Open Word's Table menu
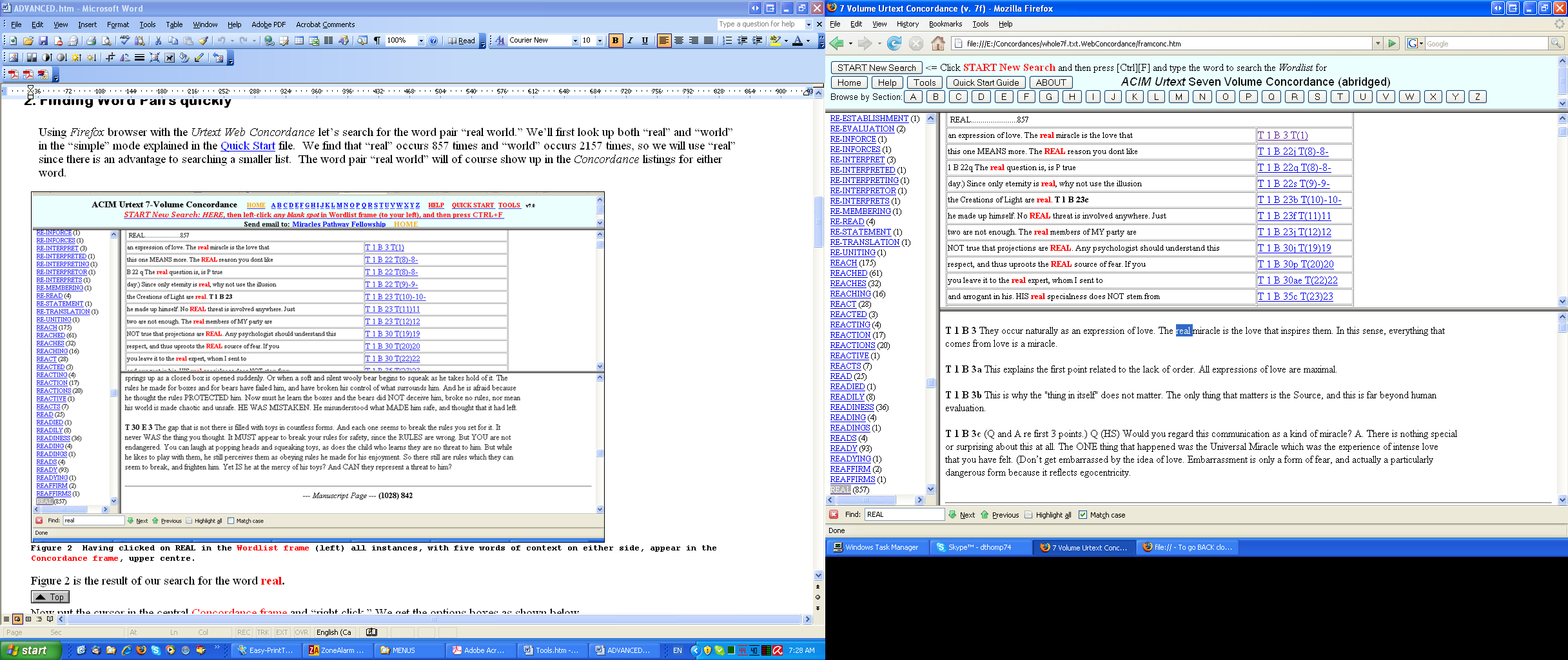This screenshot has width=1568, height=660. pos(174,24)
